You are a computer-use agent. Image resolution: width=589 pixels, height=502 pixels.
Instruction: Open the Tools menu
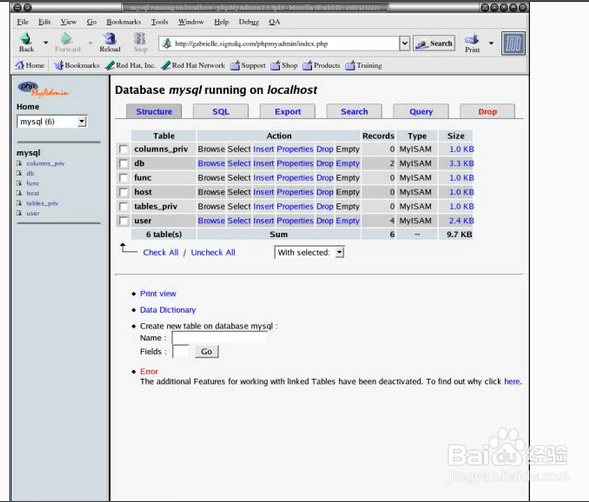pyautogui.click(x=159, y=22)
